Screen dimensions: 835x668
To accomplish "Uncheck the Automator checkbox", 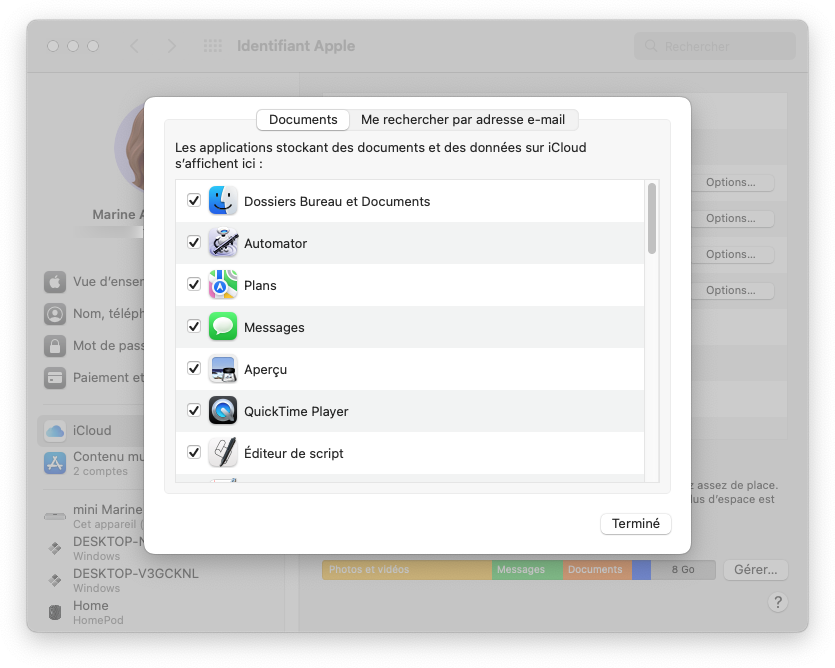I will point(192,242).
